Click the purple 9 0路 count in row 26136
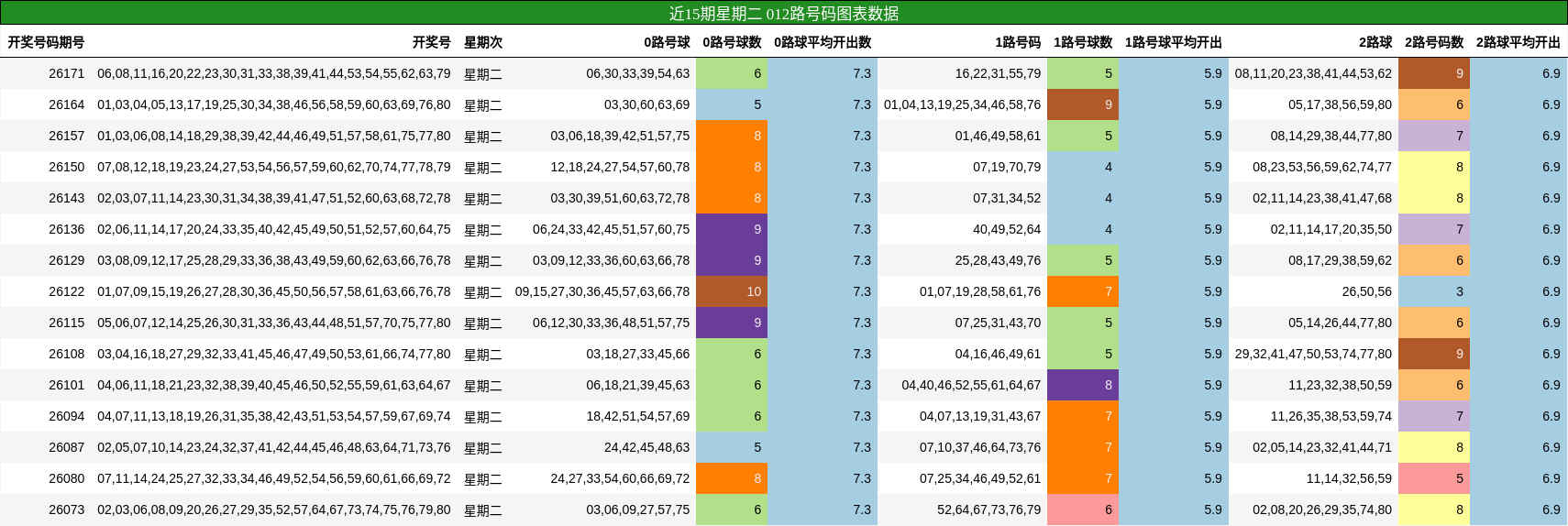Screen dimensions: 1568x526 [732, 229]
